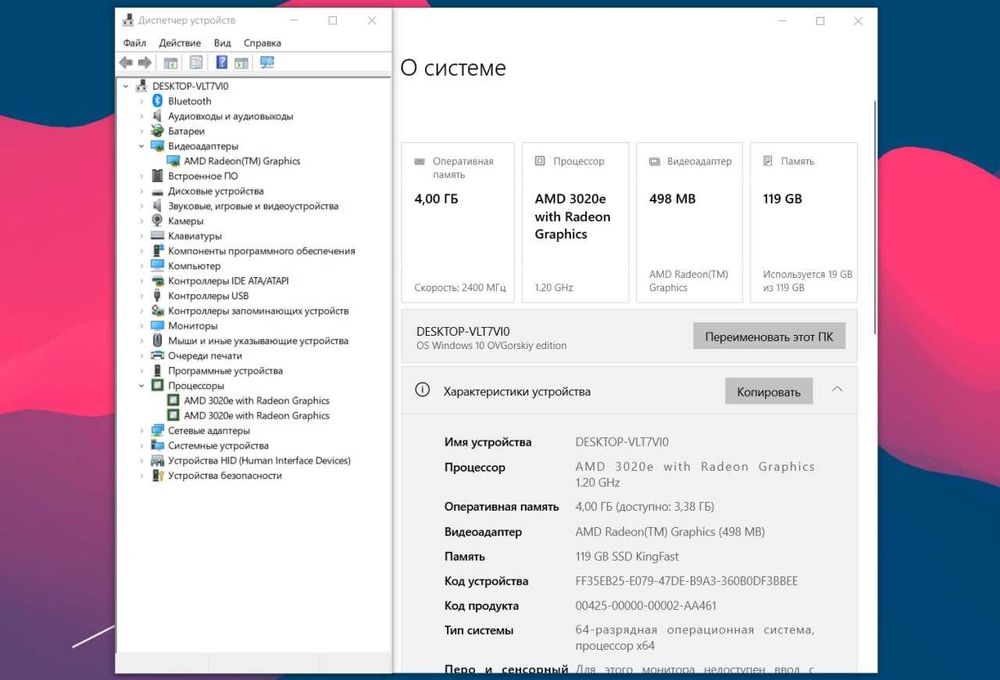This screenshot has width=1000, height=680.
Task: Click the Камеры webcam icon
Action: (x=158, y=221)
